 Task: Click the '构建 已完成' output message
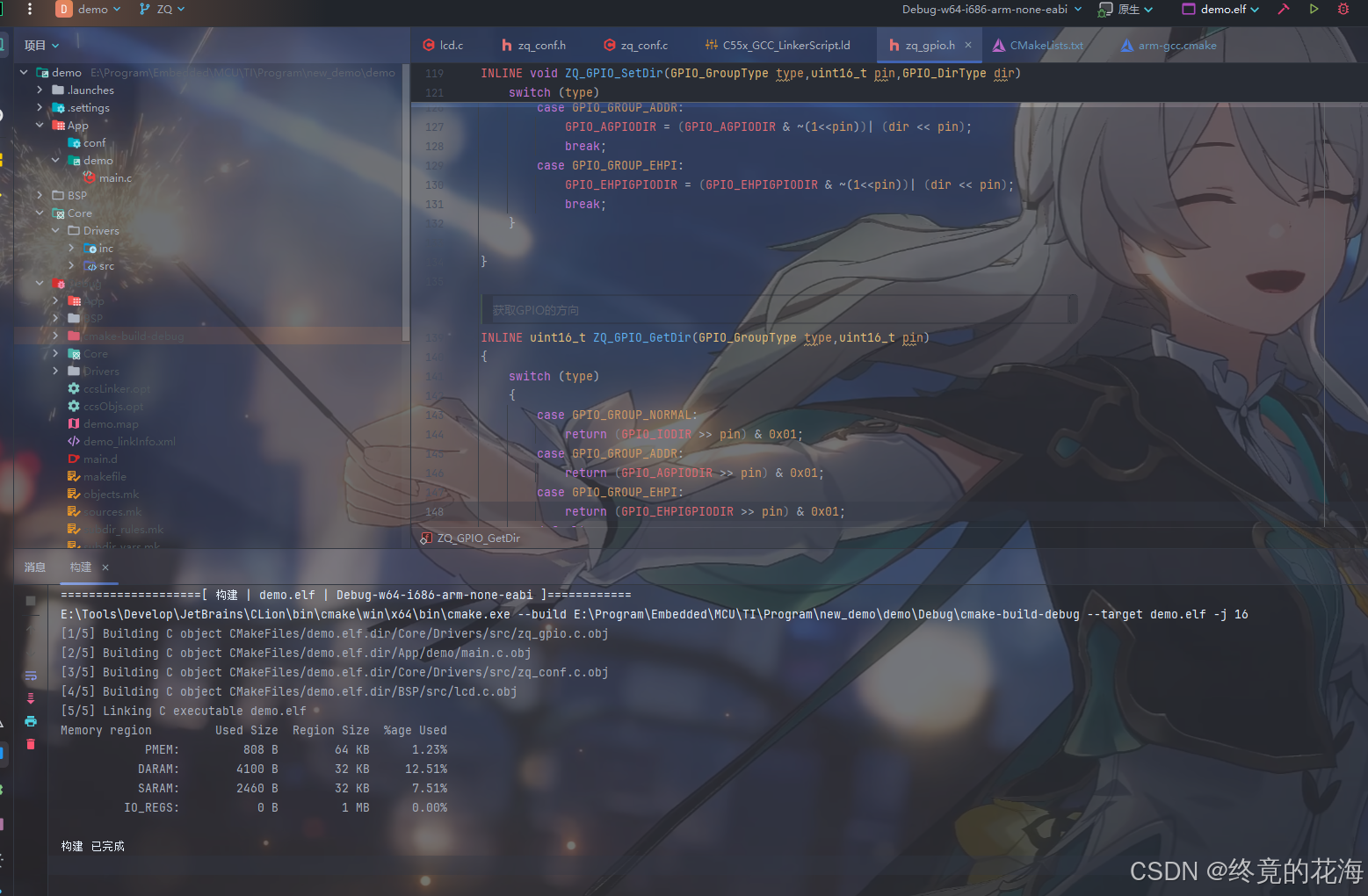[92, 846]
